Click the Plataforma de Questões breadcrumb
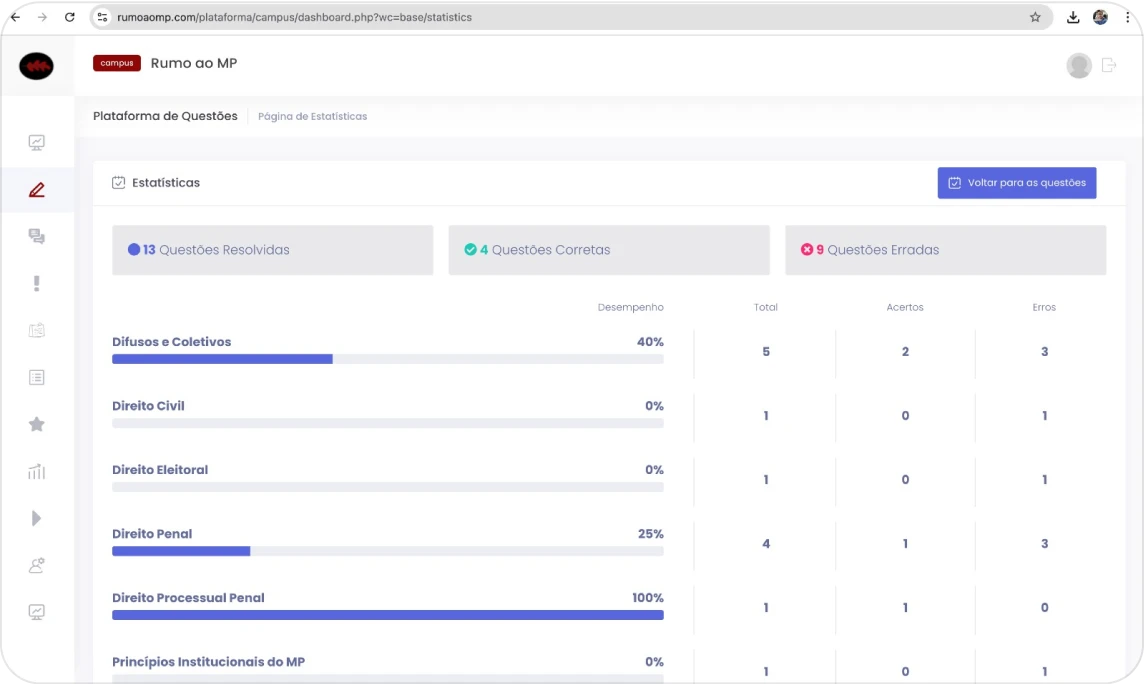The height and width of the screenshot is (684, 1144). [165, 116]
